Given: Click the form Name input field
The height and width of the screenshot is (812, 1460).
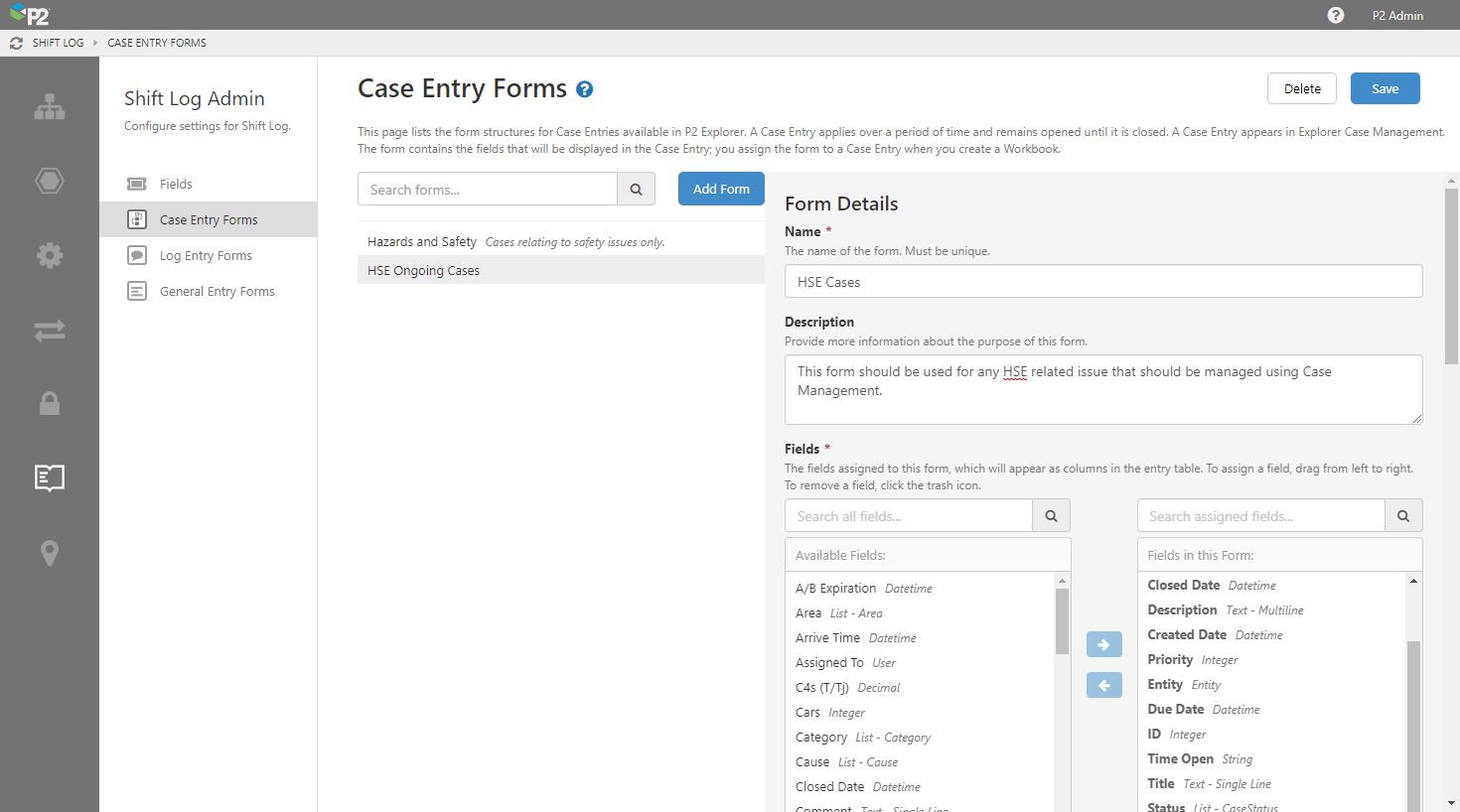Looking at the screenshot, I should (1102, 282).
